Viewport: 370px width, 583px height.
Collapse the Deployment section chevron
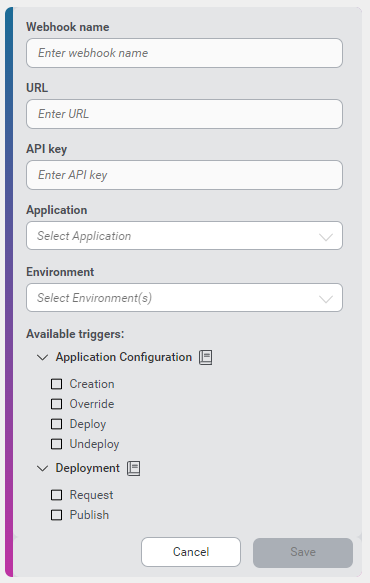point(43,468)
